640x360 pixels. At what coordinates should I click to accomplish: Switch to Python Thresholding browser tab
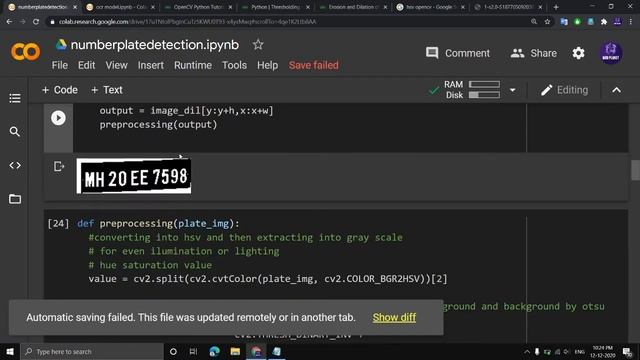click(275, 7)
